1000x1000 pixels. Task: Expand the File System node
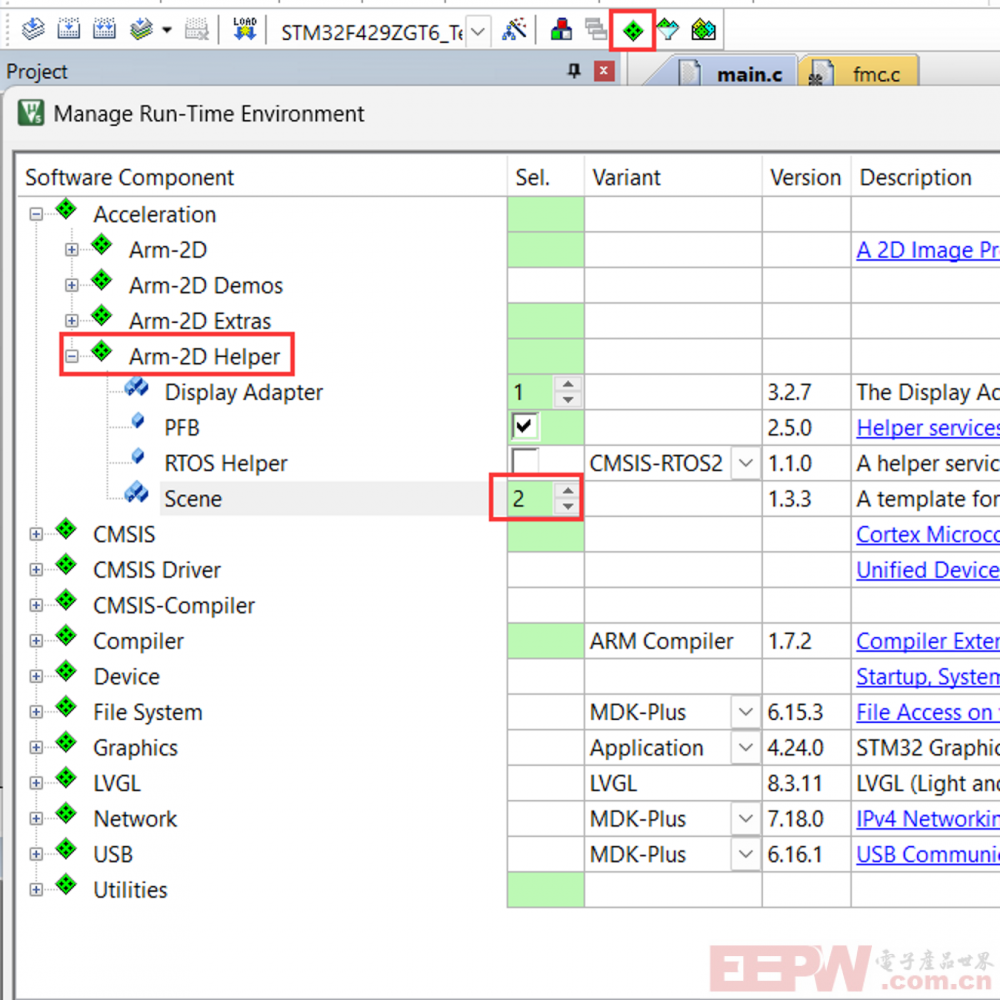click(36, 712)
